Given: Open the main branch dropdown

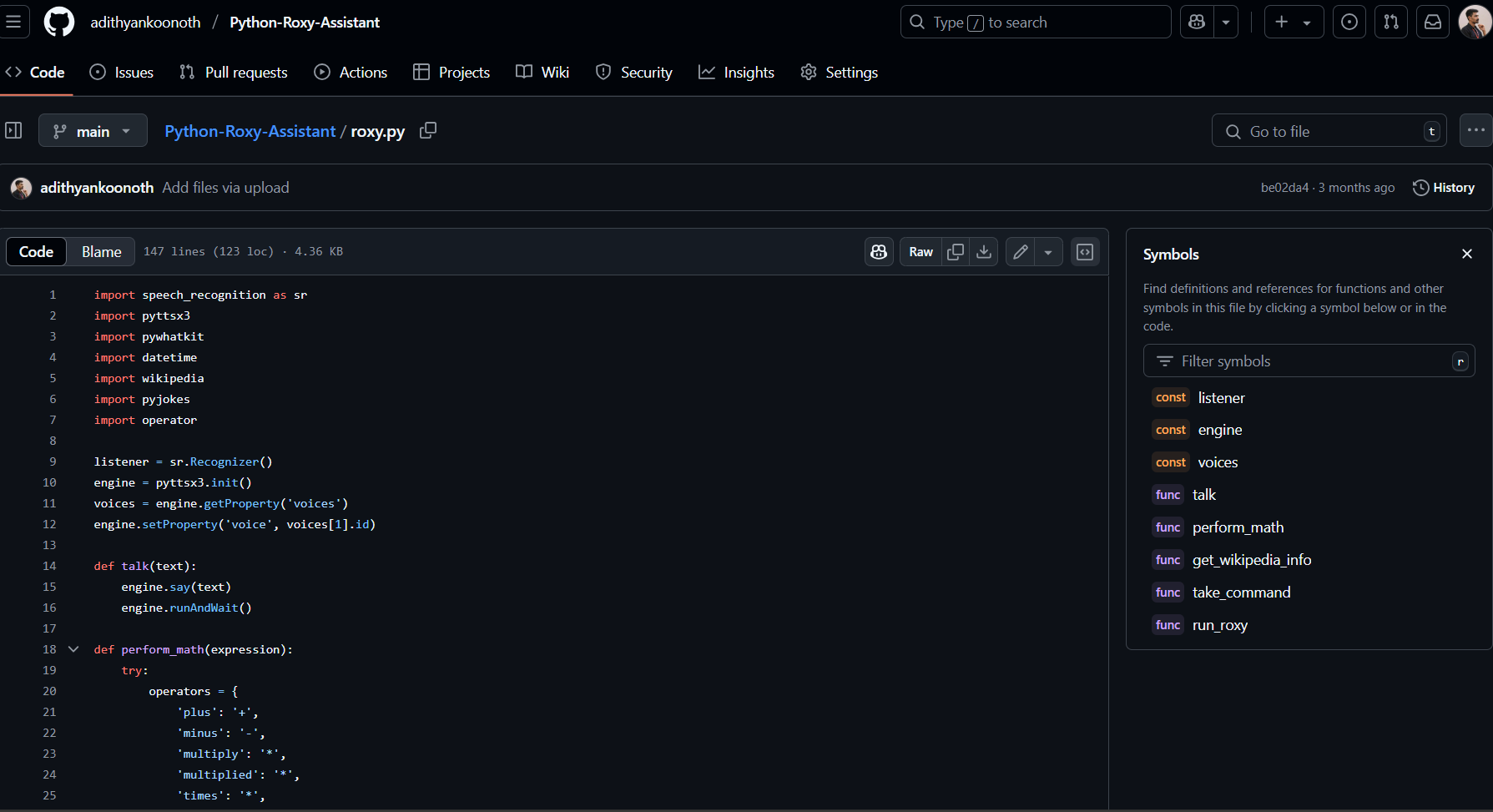Looking at the screenshot, I should pyautogui.click(x=93, y=131).
